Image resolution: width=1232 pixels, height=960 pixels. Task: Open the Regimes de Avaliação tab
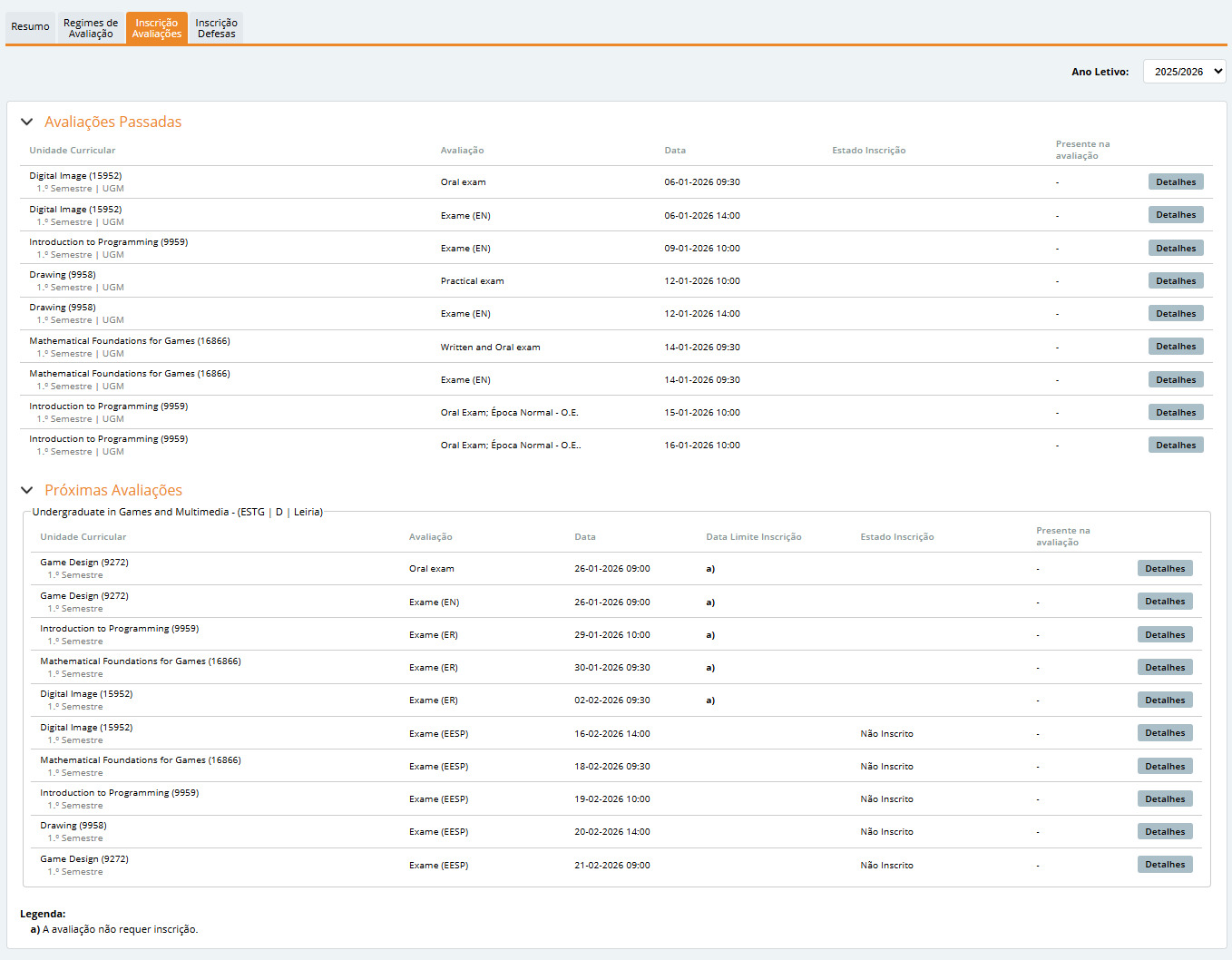tap(91, 28)
